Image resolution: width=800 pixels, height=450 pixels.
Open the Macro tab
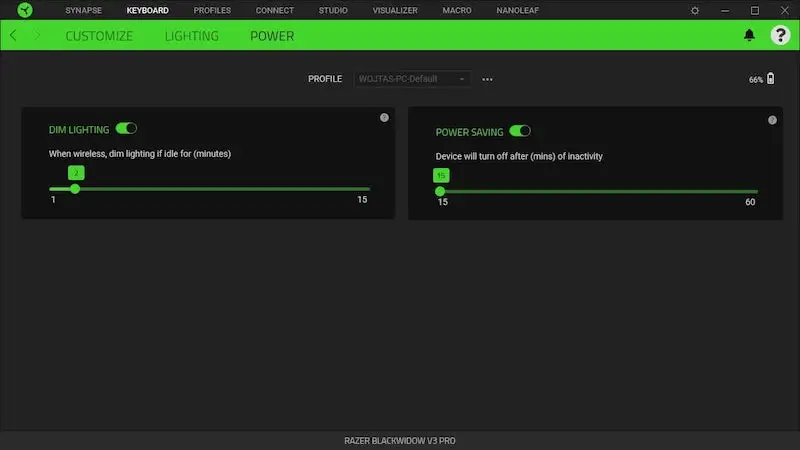pyautogui.click(x=457, y=10)
